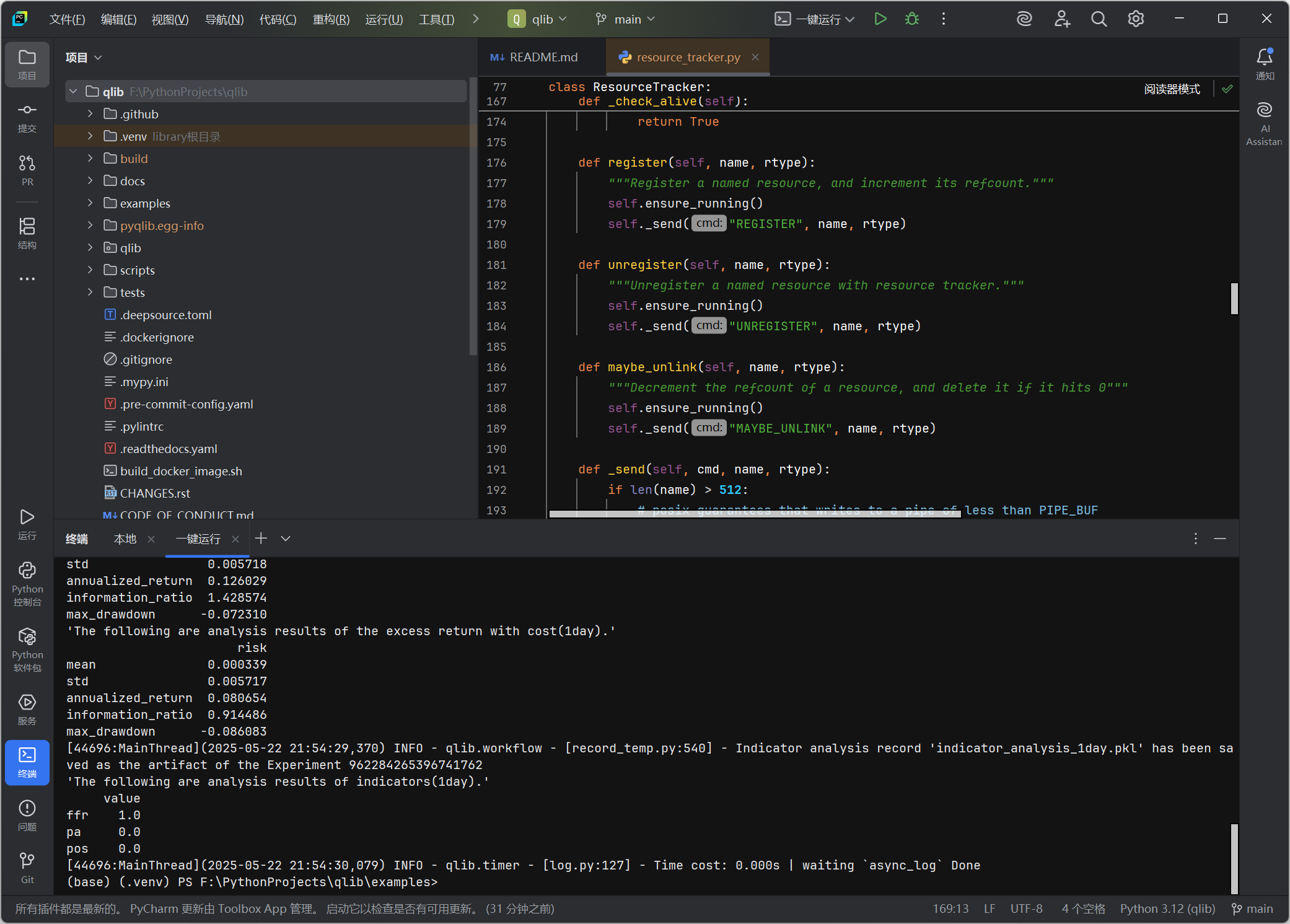Click the Debug bug icon

click(x=911, y=19)
